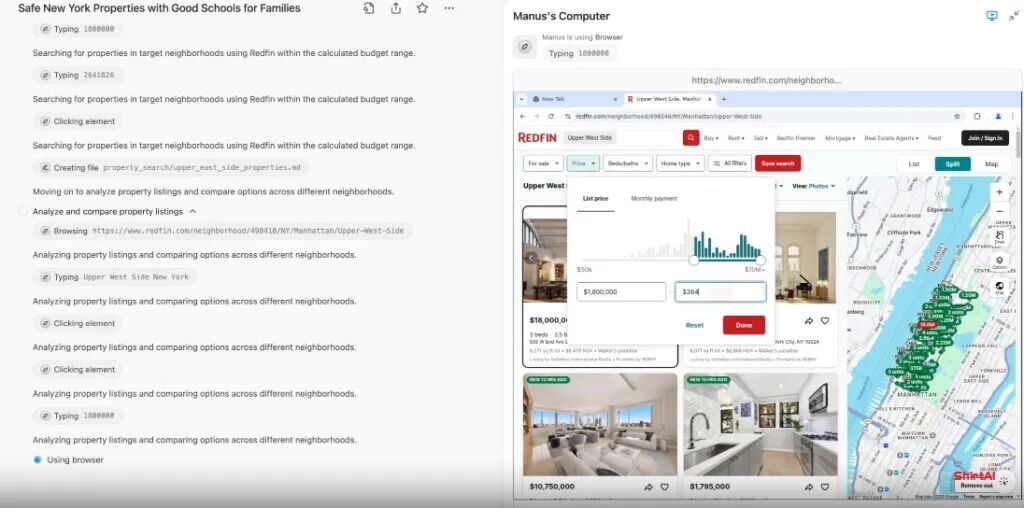The image size is (1024, 508).
Task: Open the Rent menu dropdown
Action: pos(736,138)
